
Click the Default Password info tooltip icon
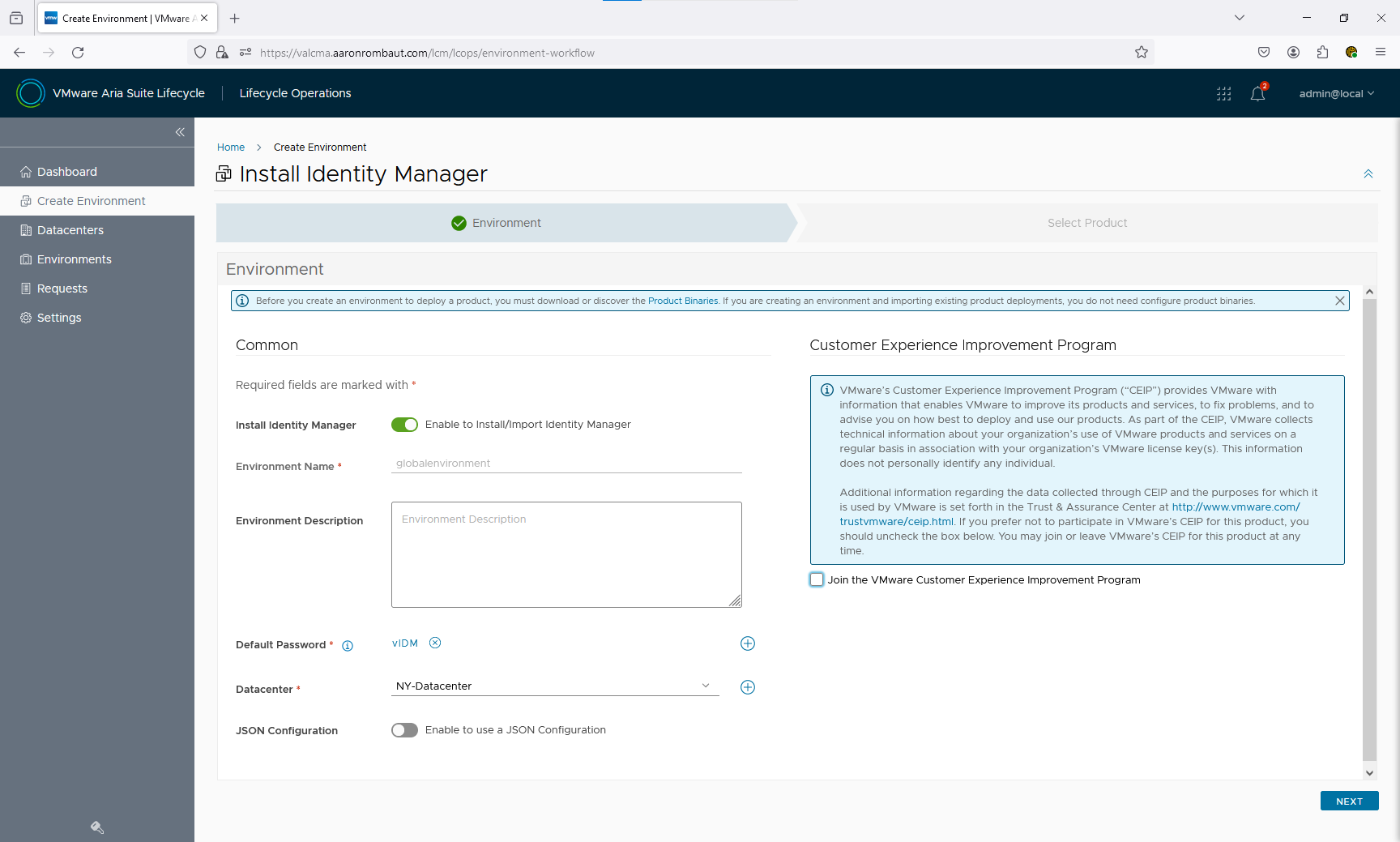(x=348, y=645)
